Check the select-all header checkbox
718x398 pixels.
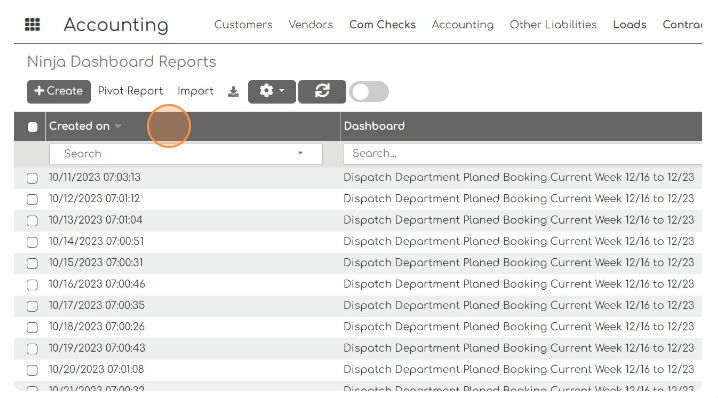[x=33, y=127]
